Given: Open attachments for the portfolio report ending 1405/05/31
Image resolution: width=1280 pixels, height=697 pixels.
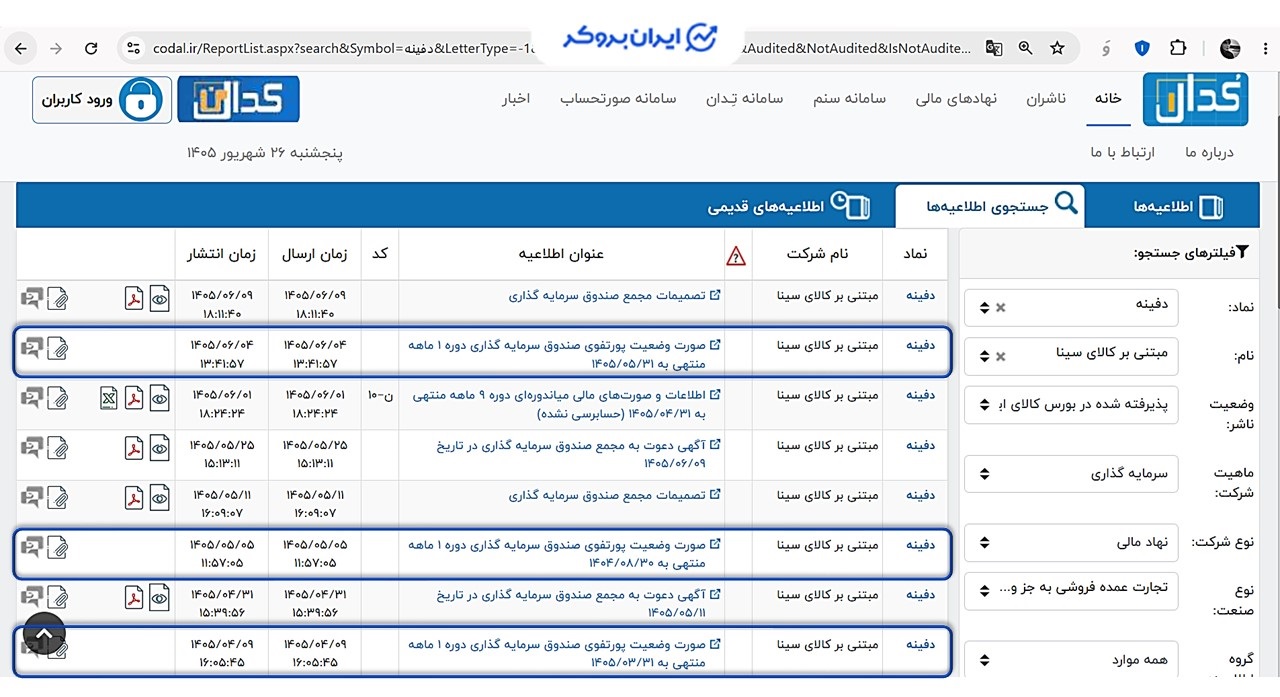Looking at the screenshot, I should [59, 347].
